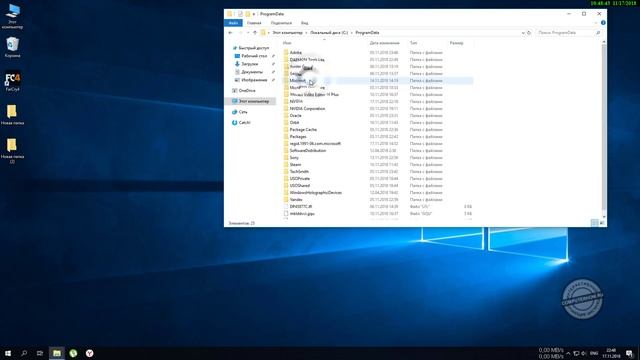Switch to details view via status bar icon
This screenshot has height=360, width=640.
[x=595, y=223]
